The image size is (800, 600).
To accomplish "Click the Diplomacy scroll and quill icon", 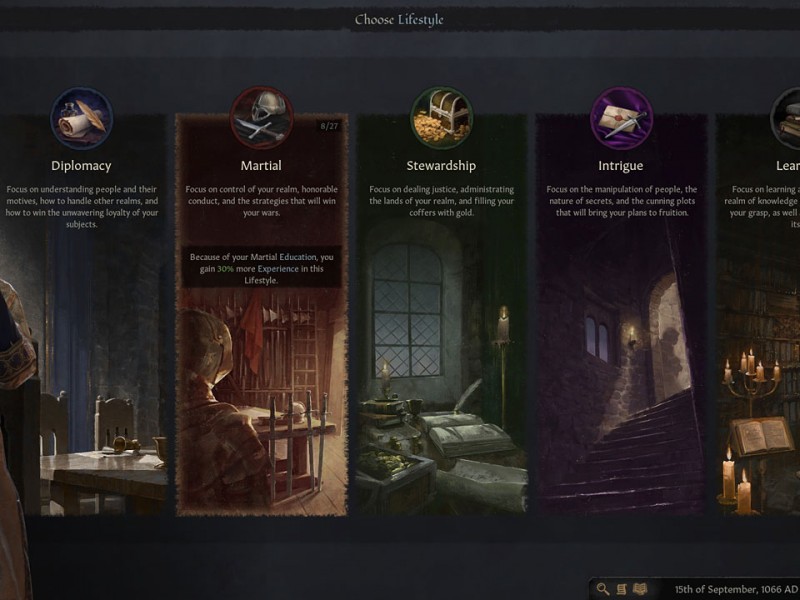I will click(x=82, y=118).
